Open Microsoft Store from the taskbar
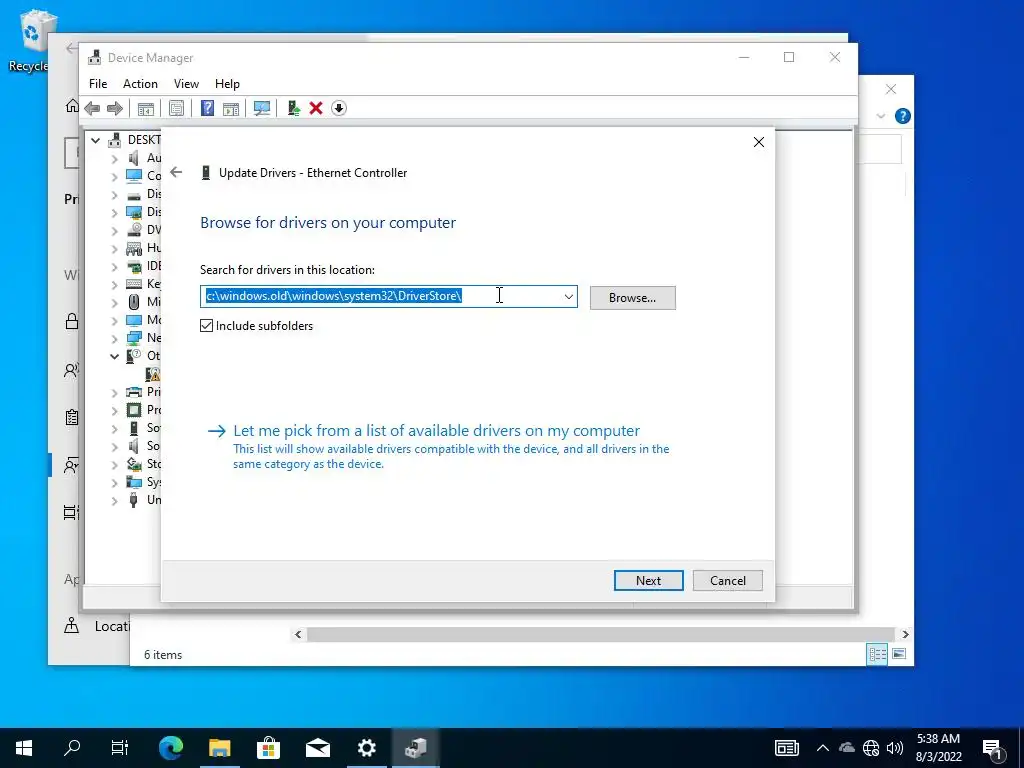 pos(268,748)
